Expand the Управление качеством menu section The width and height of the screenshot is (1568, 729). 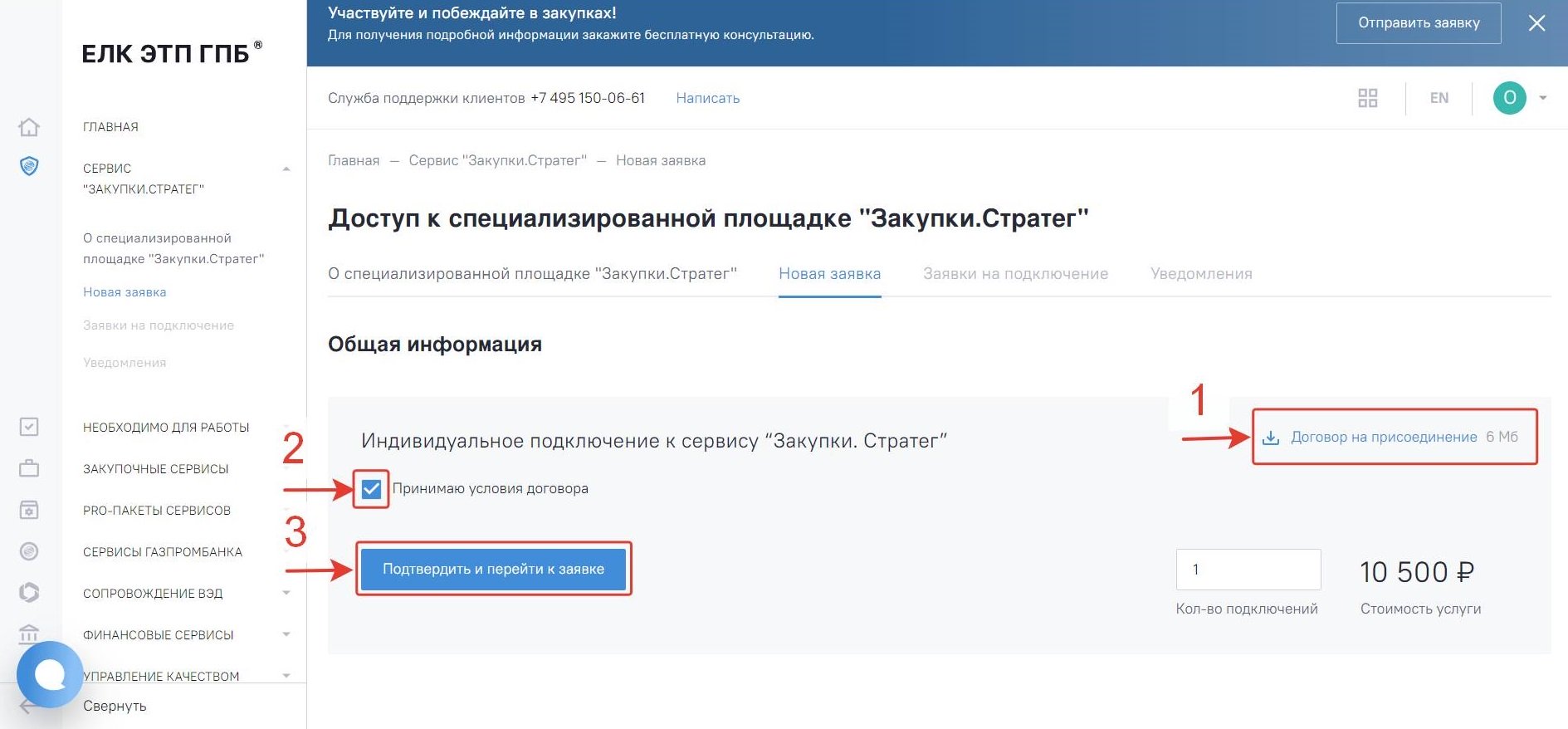pyautogui.click(x=286, y=675)
